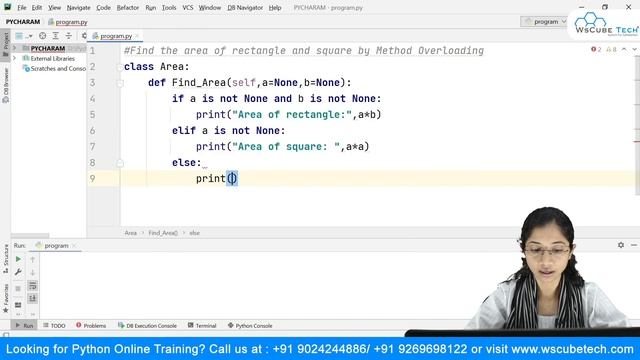Toggle soft-wrap in Run console

point(33,286)
